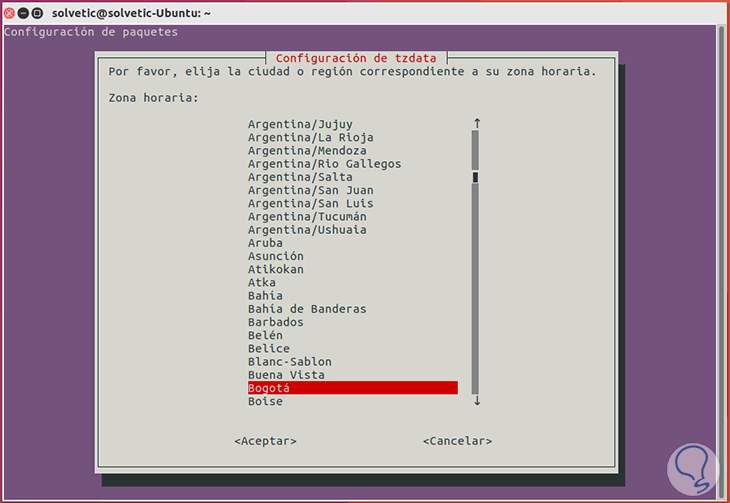
Task: Select Argentina/Ushuaia from list
Action: (x=307, y=230)
